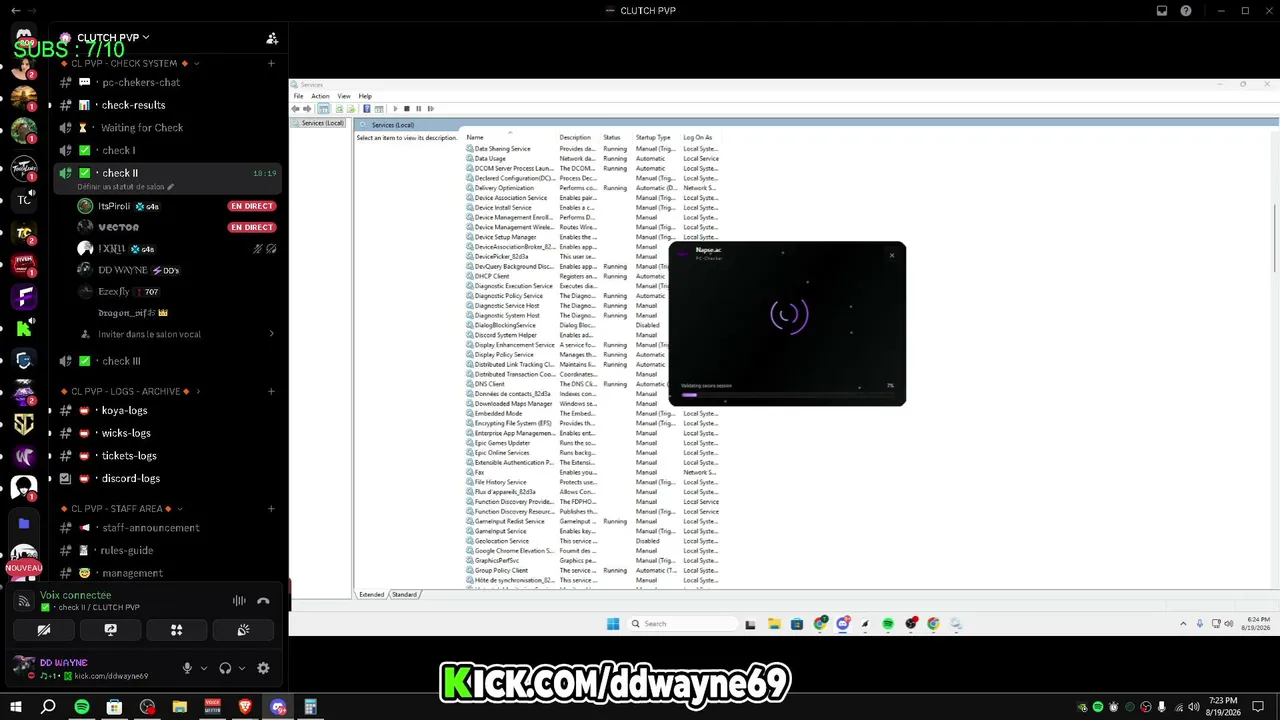Open voice connection signal details icon
The height and width of the screenshot is (720, 1280).
point(24,601)
